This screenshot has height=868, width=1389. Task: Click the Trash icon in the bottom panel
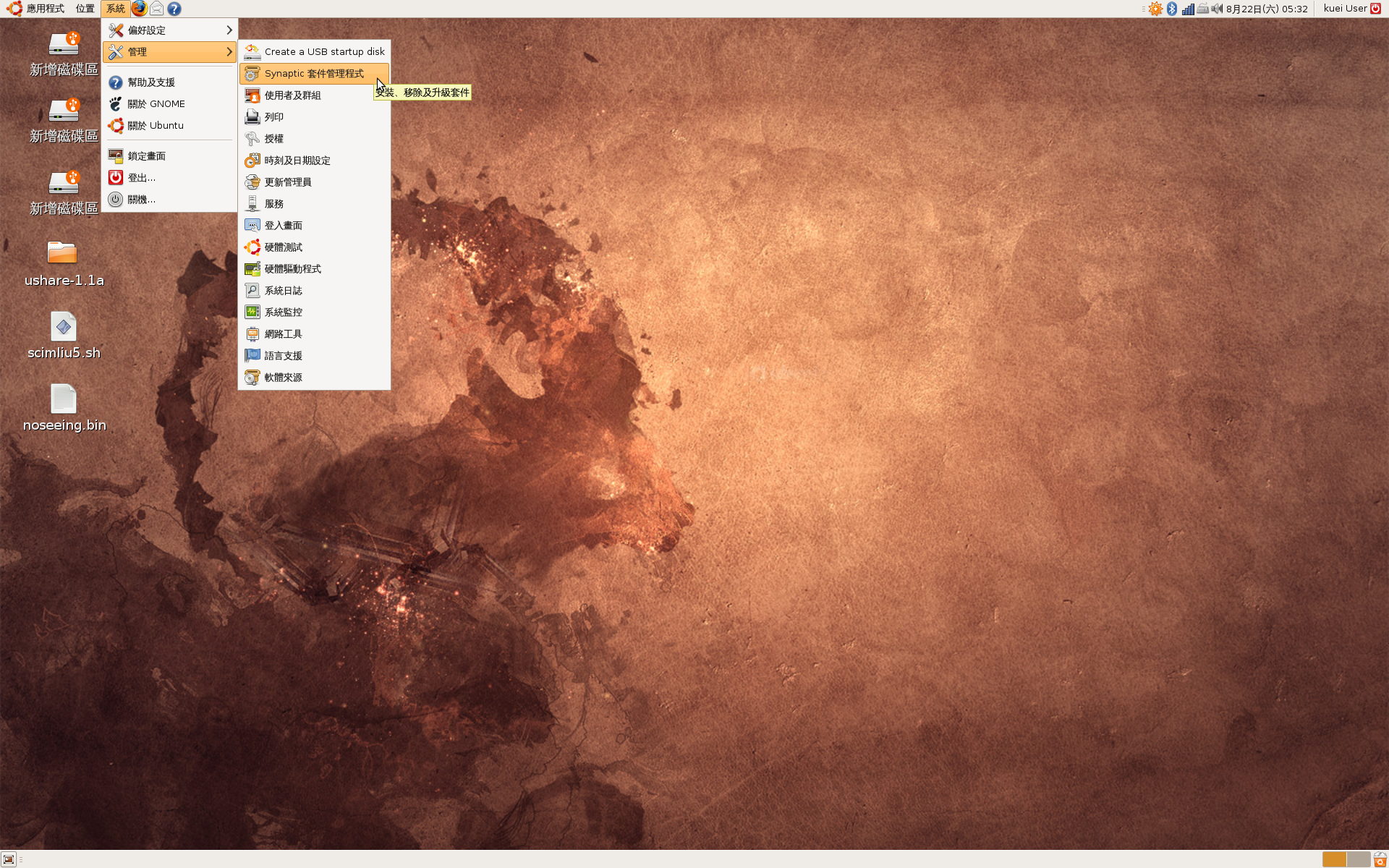1380,859
